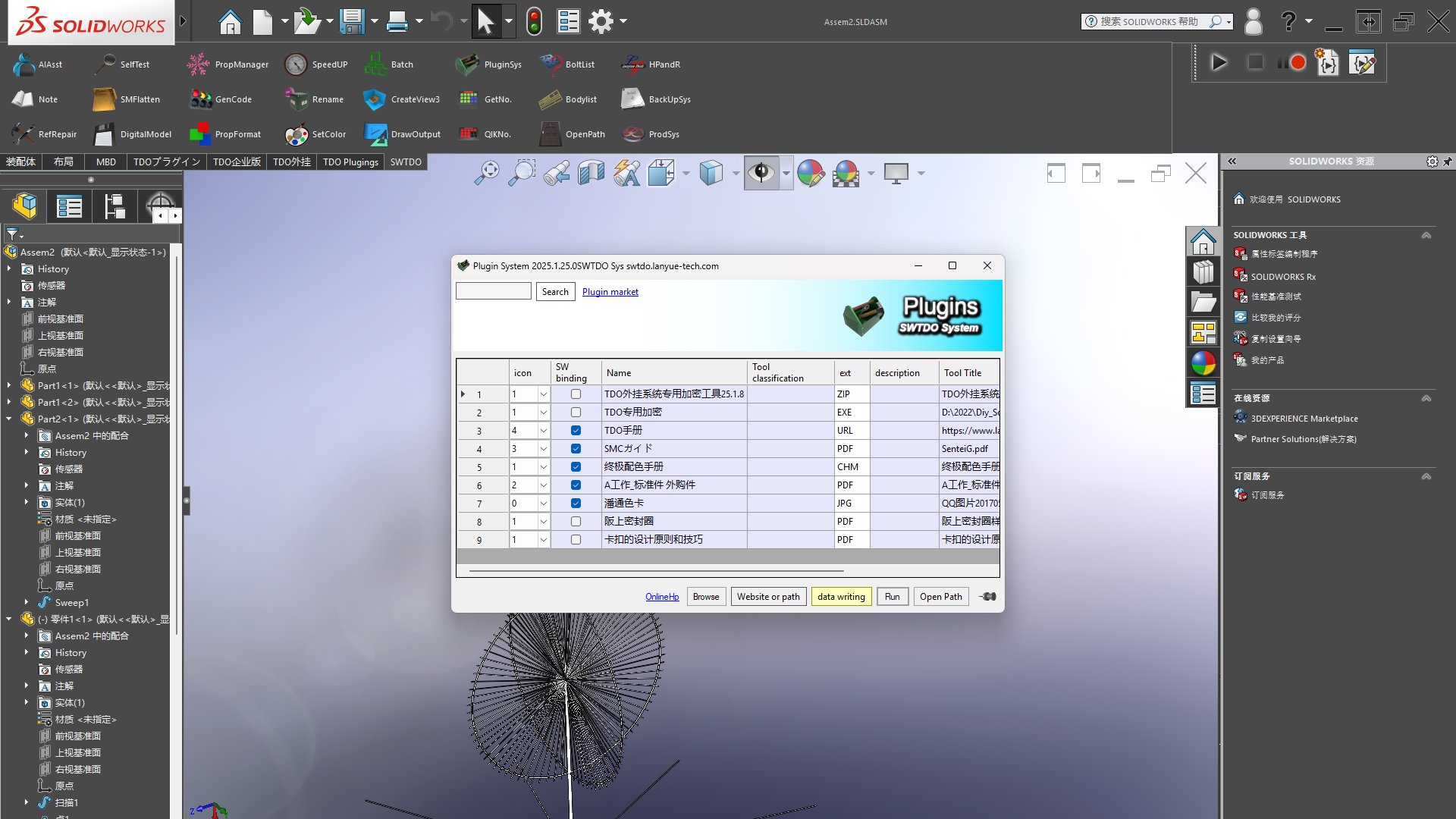Screen dimensions: 1456x819
Task: Check SW binding for TDO专用加密 row
Action: pyautogui.click(x=576, y=413)
